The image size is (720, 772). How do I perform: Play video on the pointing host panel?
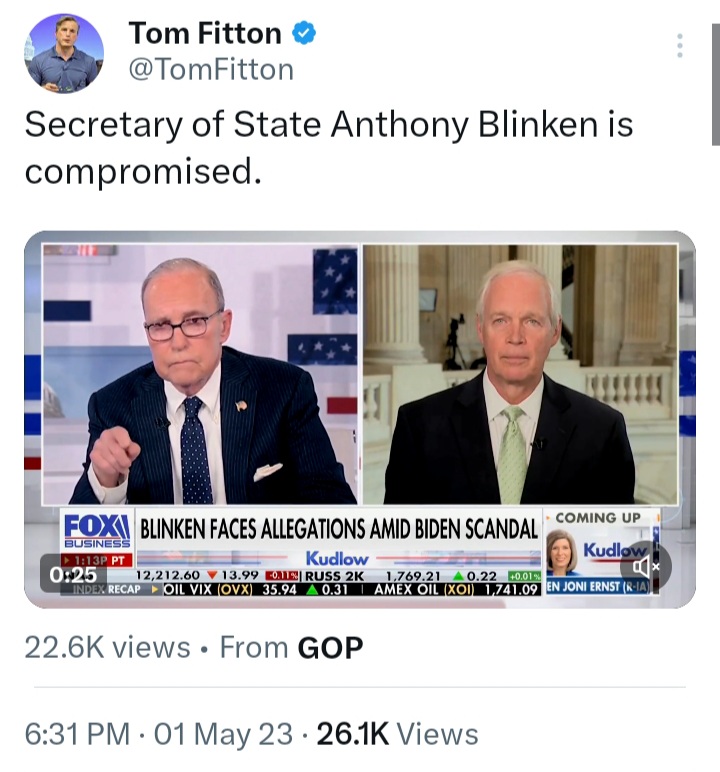[200, 374]
